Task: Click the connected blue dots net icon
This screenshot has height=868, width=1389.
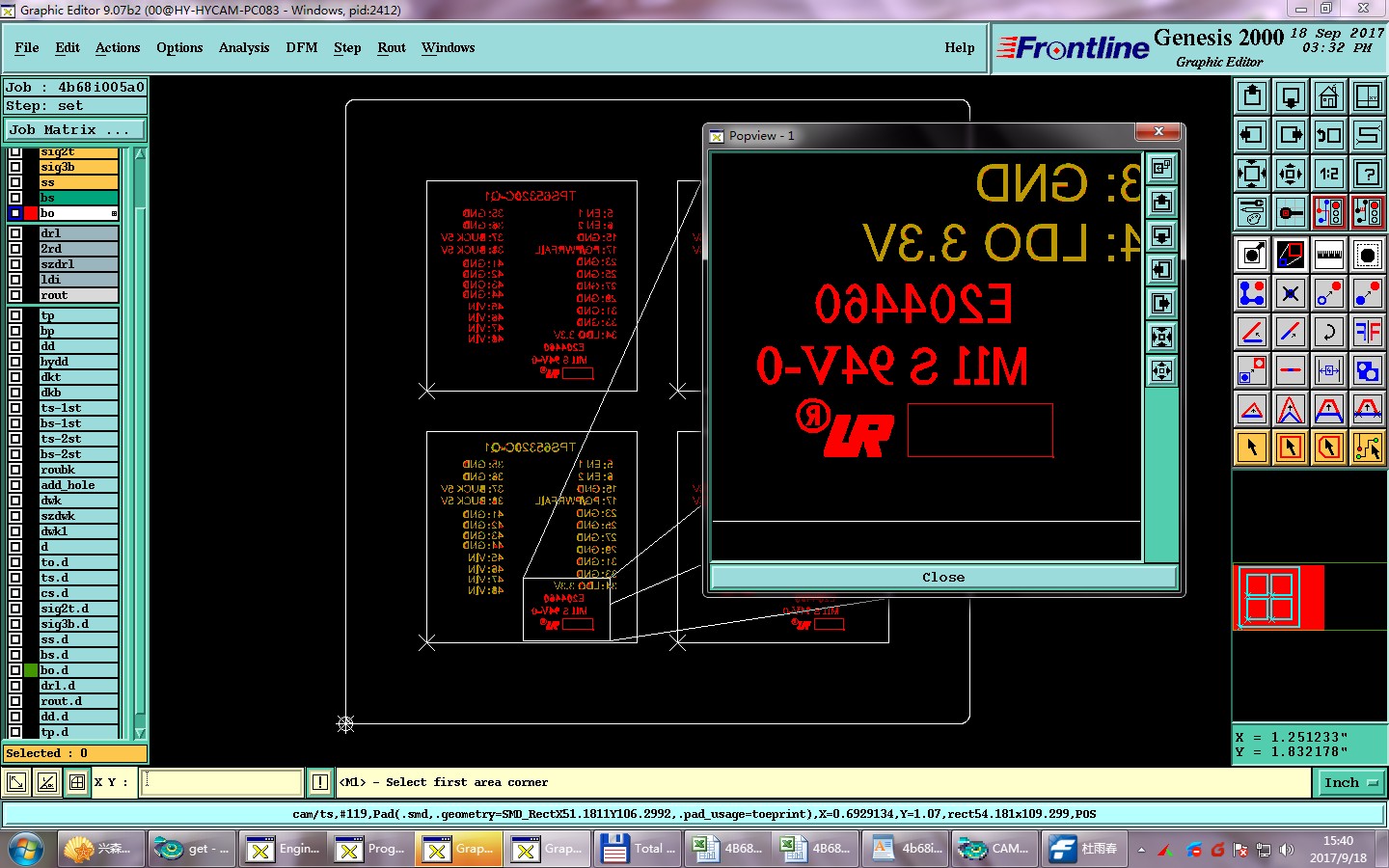Action: point(1252,293)
